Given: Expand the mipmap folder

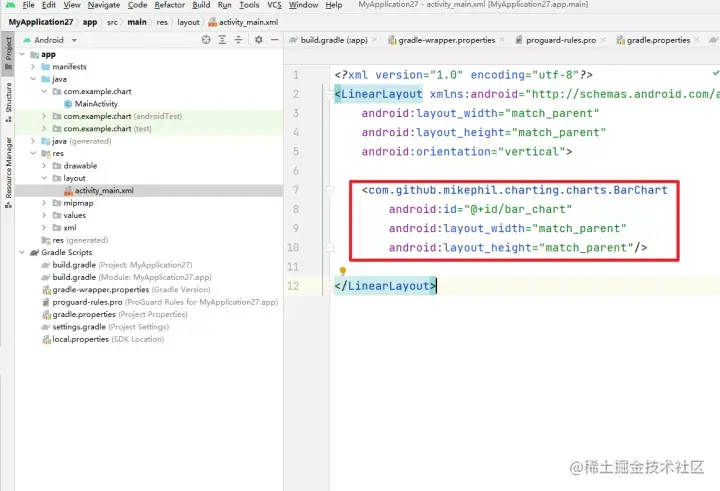Looking at the screenshot, I should tap(44, 203).
